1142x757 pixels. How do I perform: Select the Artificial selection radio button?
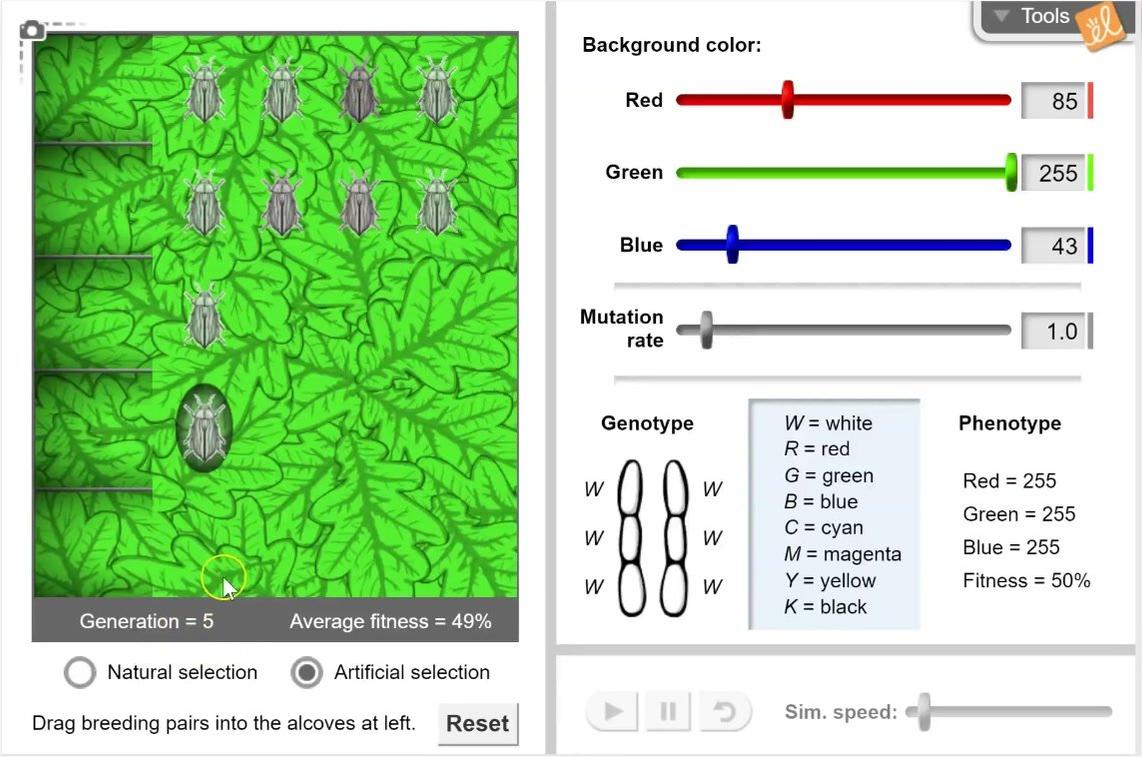point(307,672)
